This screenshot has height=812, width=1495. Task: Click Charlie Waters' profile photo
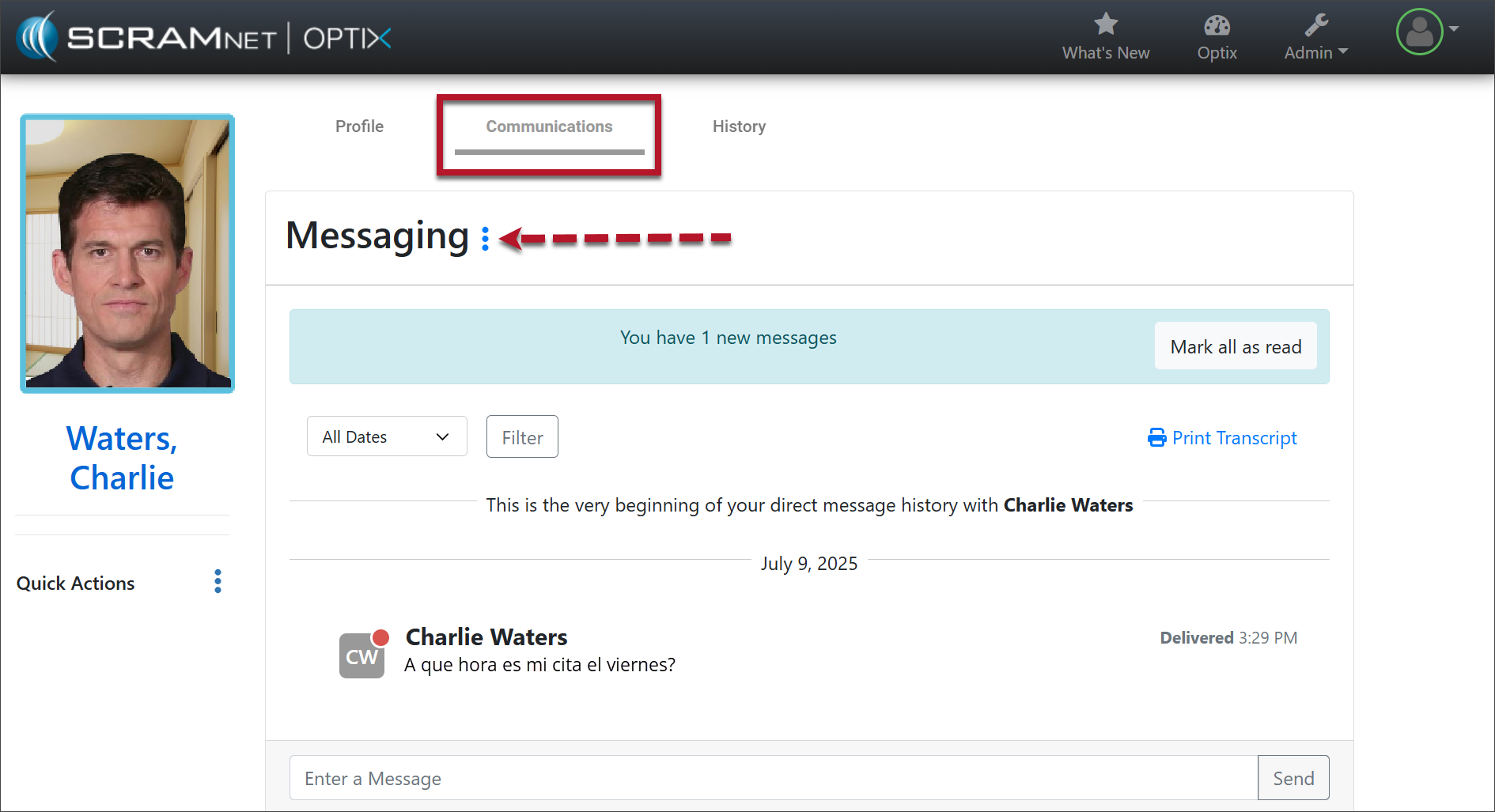pos(127,253)
